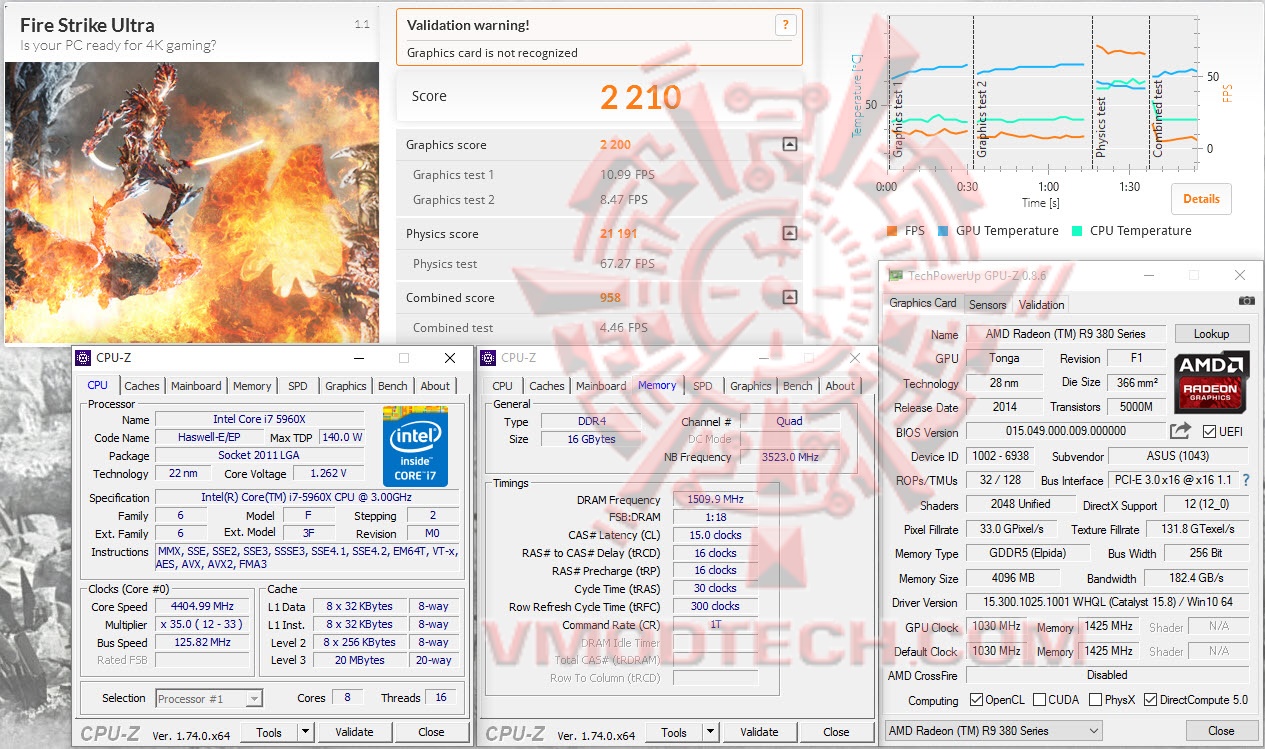
Task: Open CPU tab in Memory CPU-Z window
Action: click(503, 386)
